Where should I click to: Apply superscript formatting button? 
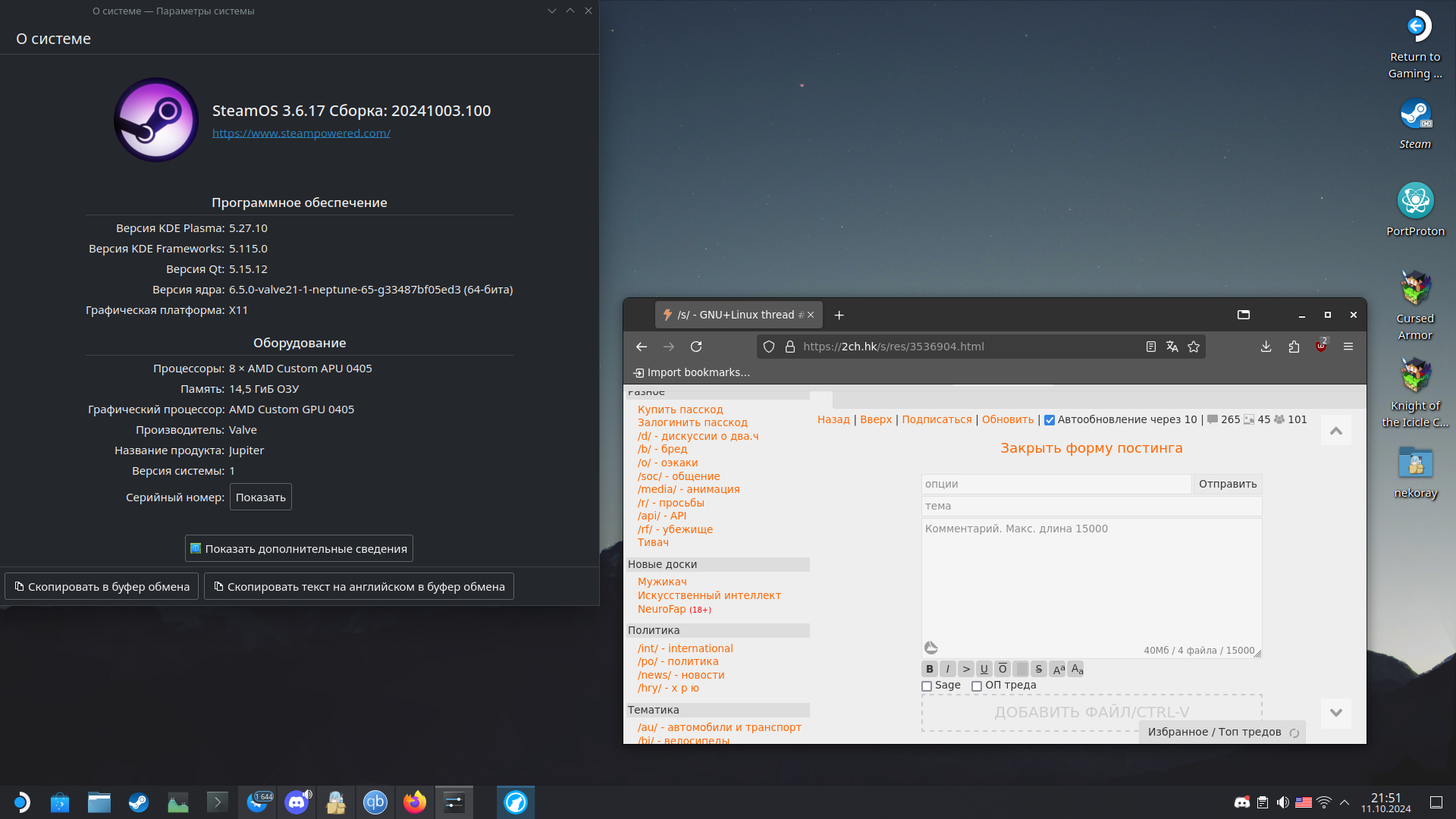(1058, 669)
